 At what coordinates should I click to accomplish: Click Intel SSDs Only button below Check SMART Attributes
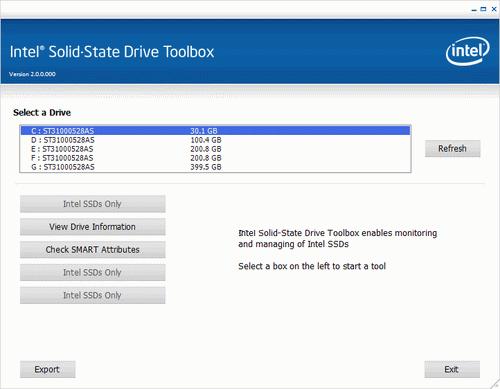click(x=92, y=272)
